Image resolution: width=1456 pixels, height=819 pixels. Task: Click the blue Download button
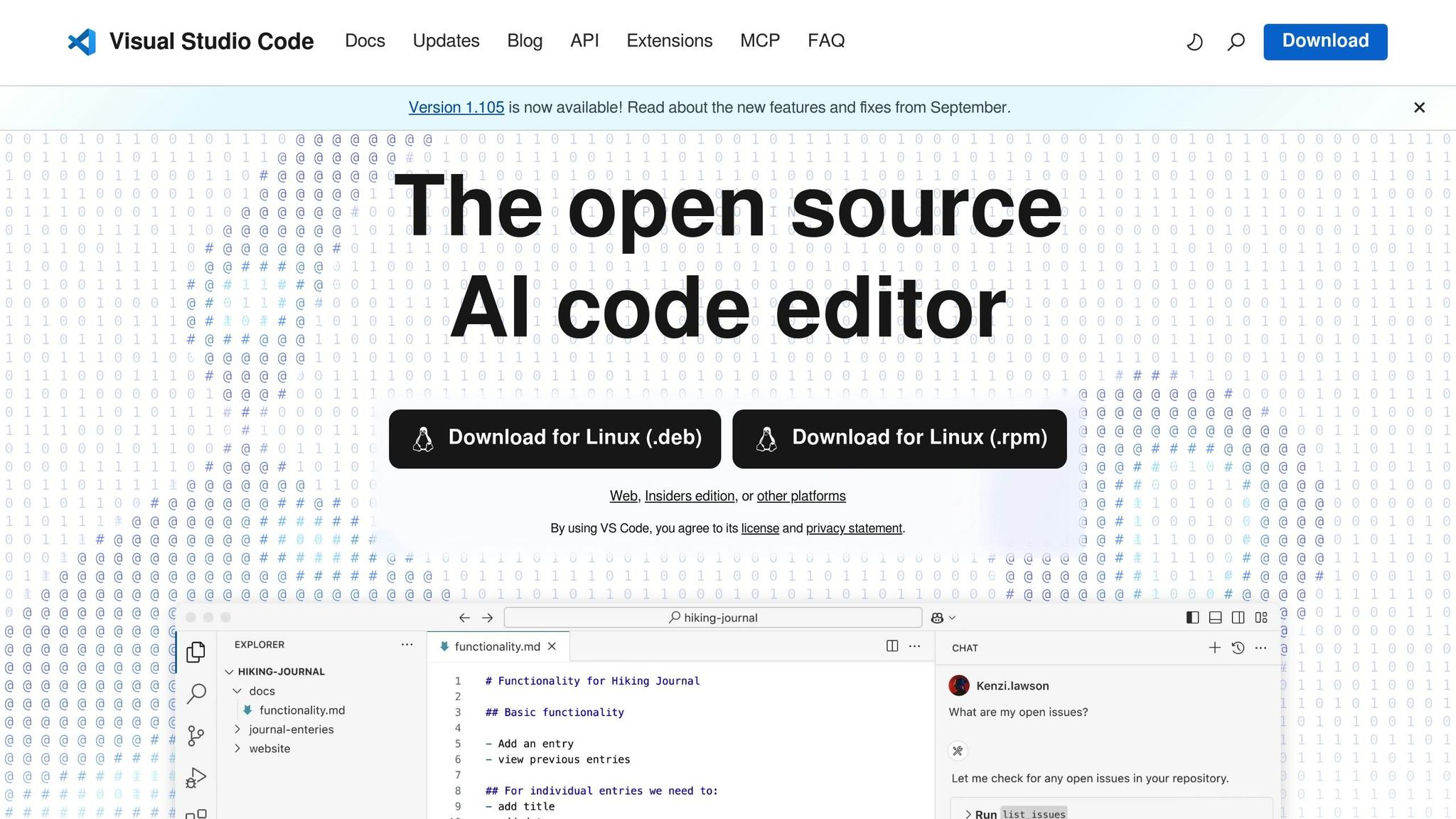point(1324,41)
